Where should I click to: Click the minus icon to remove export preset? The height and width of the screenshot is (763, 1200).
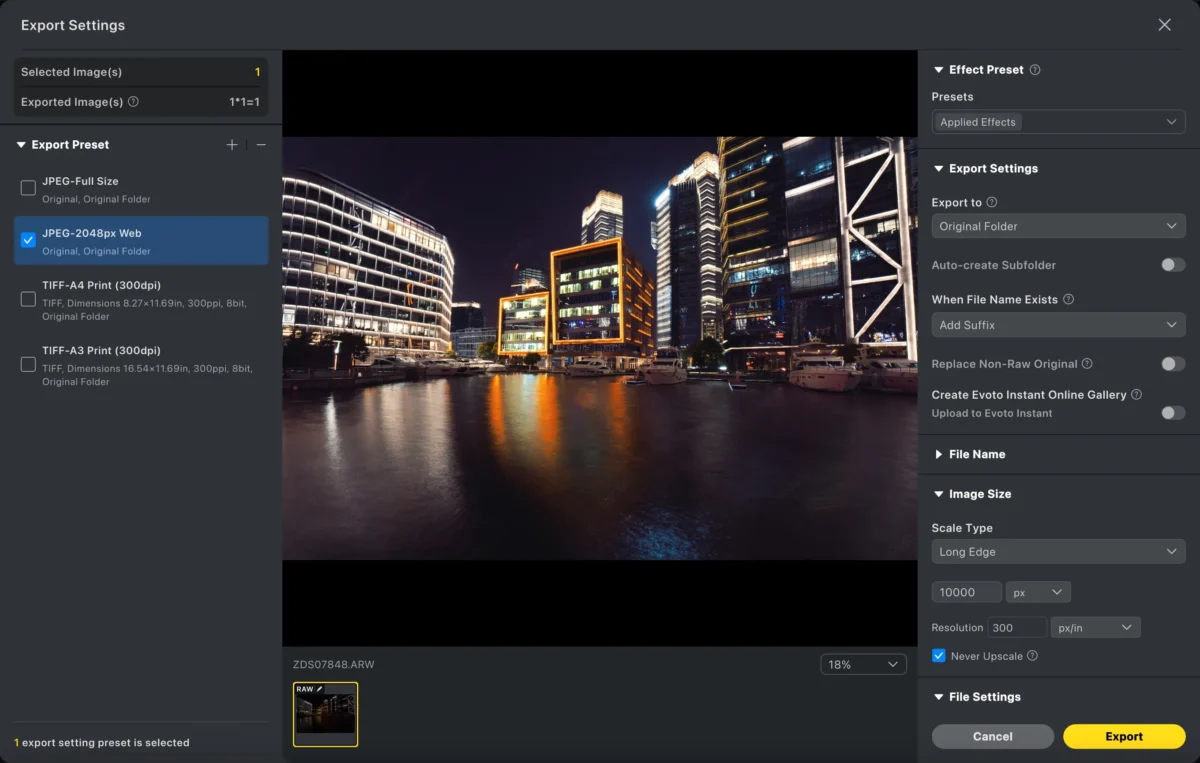tap(261, 145)
